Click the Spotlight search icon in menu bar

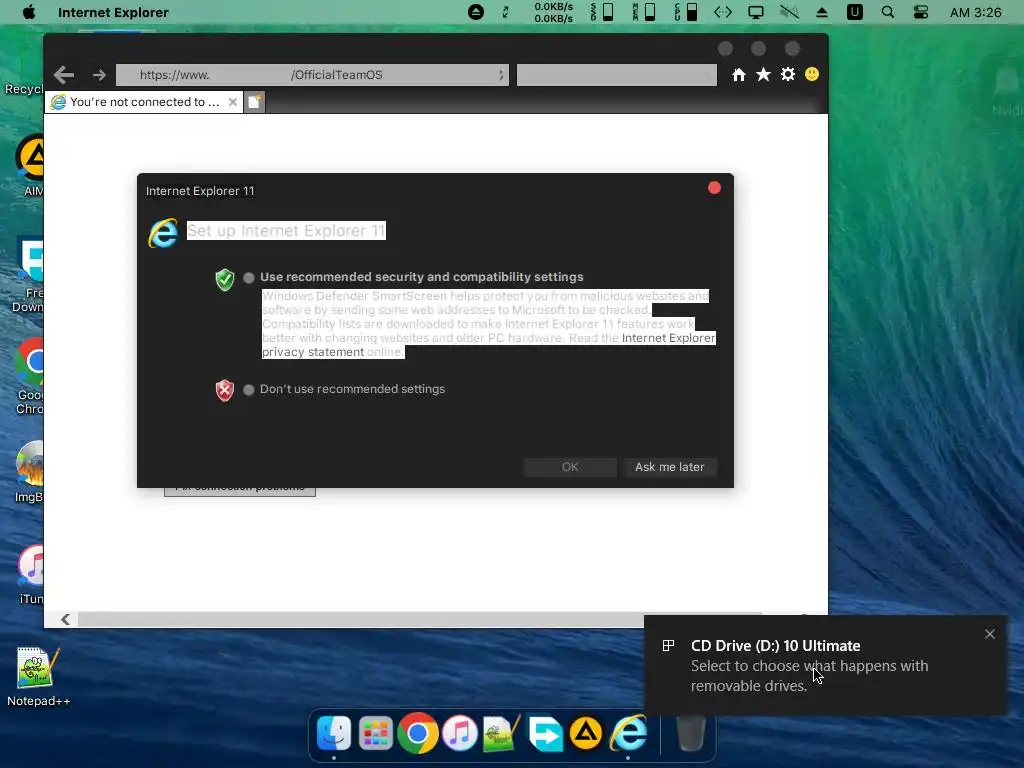(x=888, y=12)
